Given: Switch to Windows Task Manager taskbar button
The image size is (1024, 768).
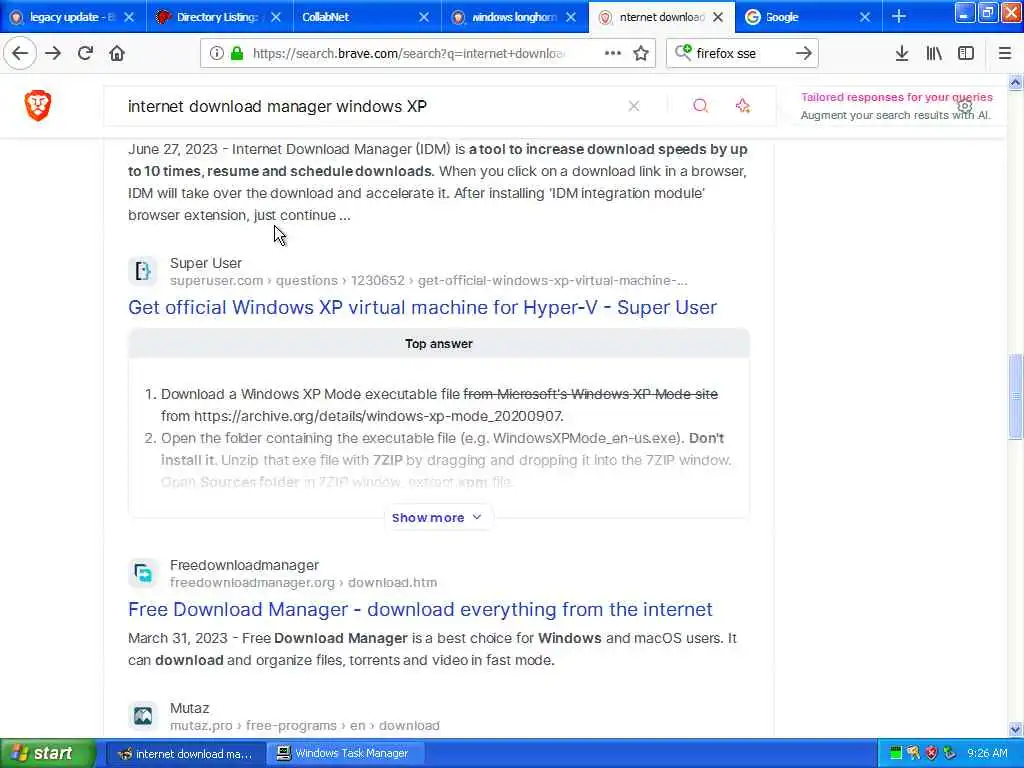Looking at the screenshot, I should (x=344, y=754).
